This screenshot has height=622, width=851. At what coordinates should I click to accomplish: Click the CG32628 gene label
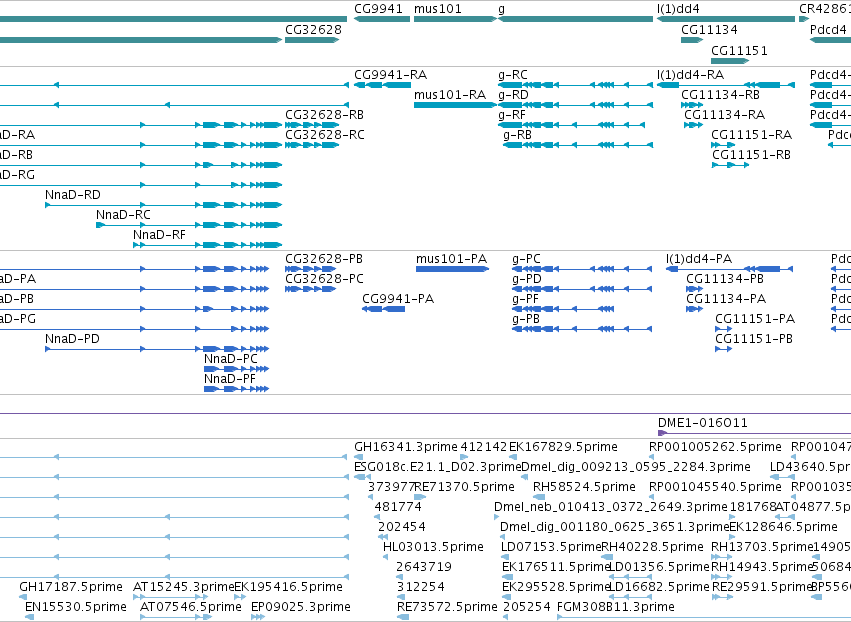coord(313,30)
